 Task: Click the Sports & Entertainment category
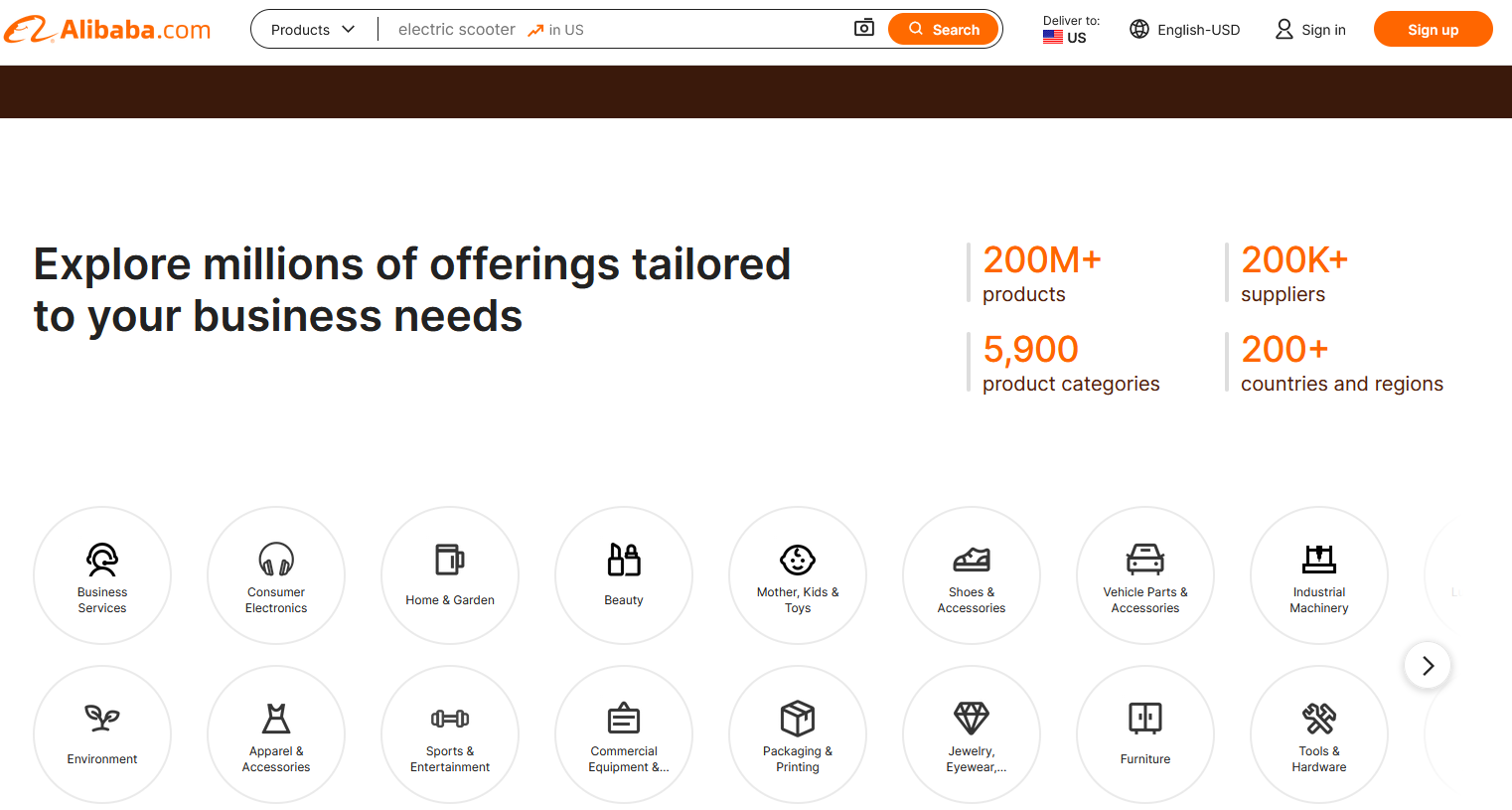click(450, 734)
